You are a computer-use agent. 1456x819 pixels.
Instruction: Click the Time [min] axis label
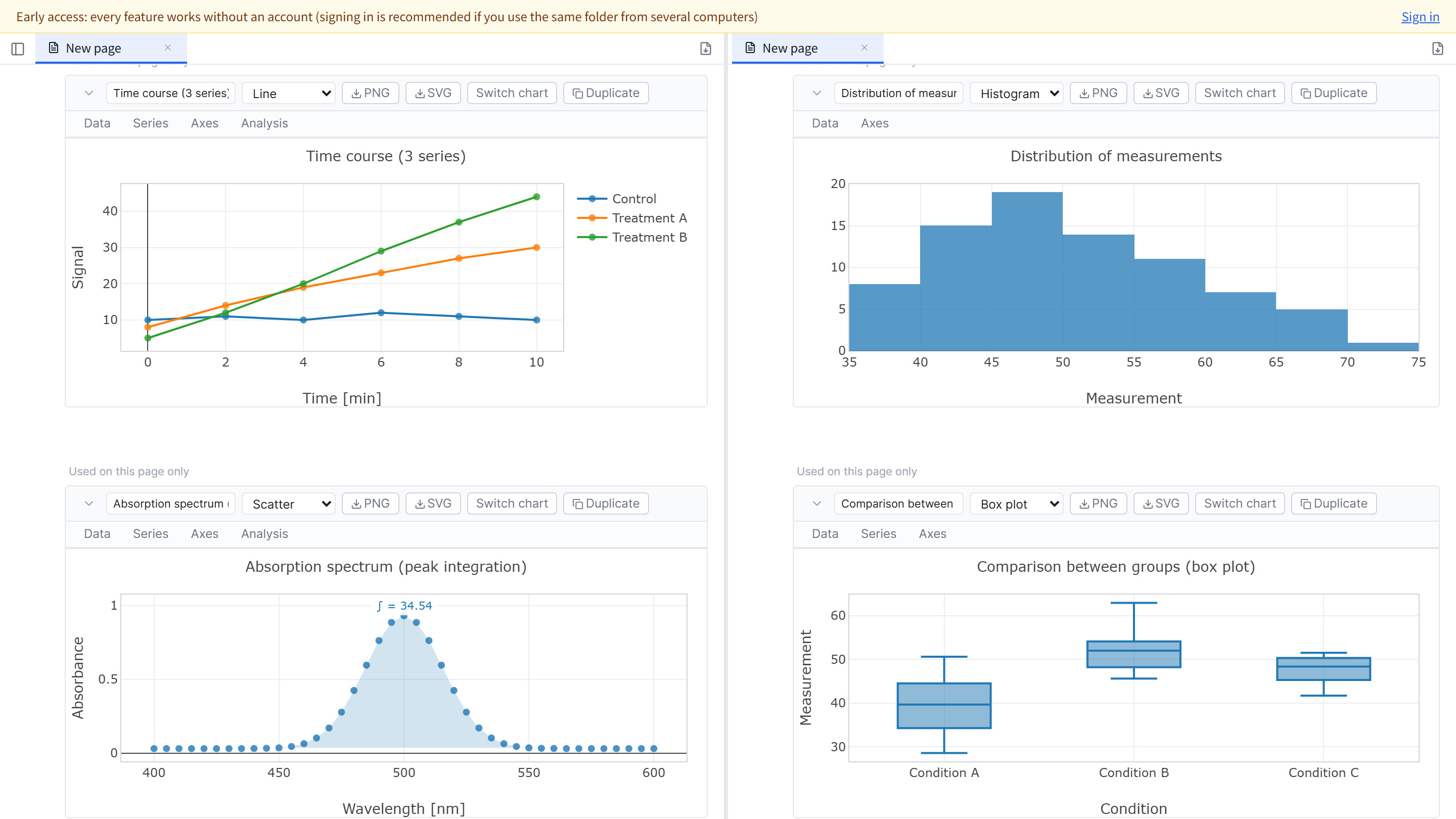[342, 398]
